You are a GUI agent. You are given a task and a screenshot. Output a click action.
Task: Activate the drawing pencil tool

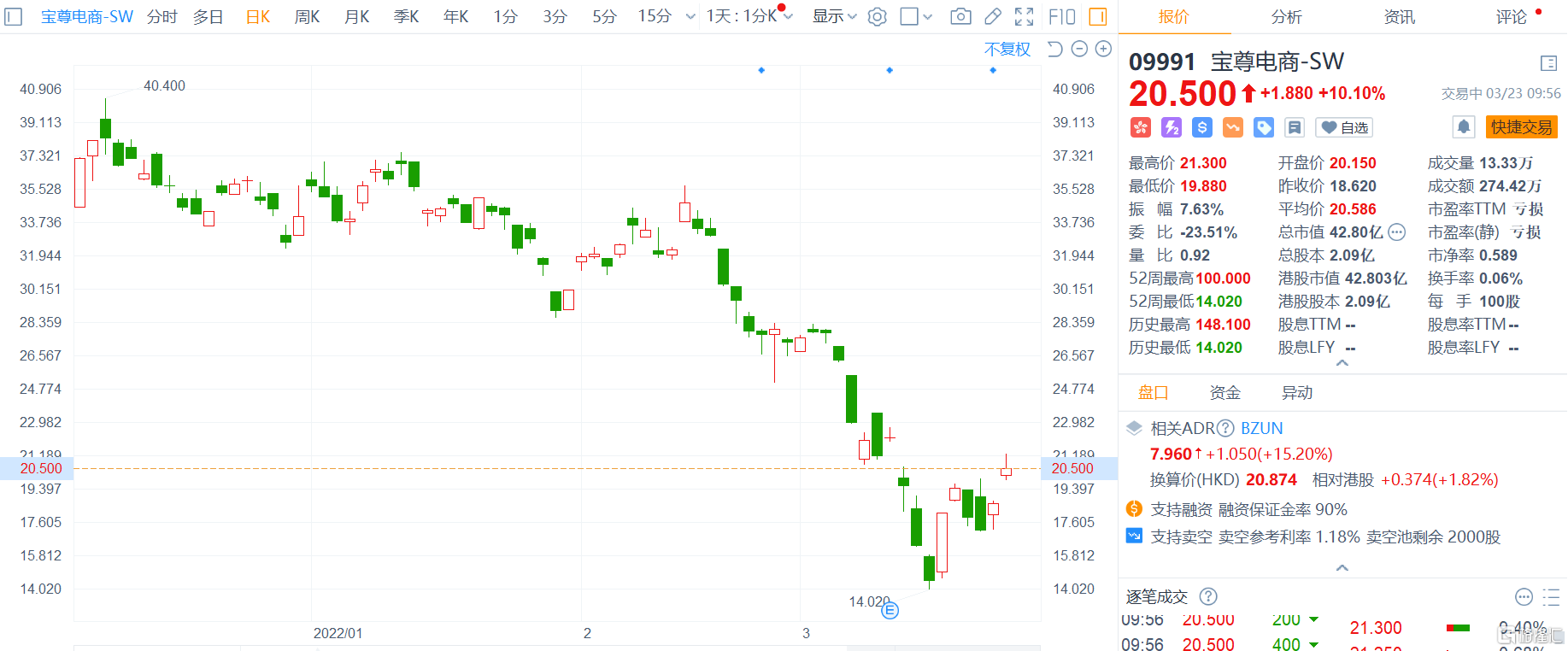(993, 16)
